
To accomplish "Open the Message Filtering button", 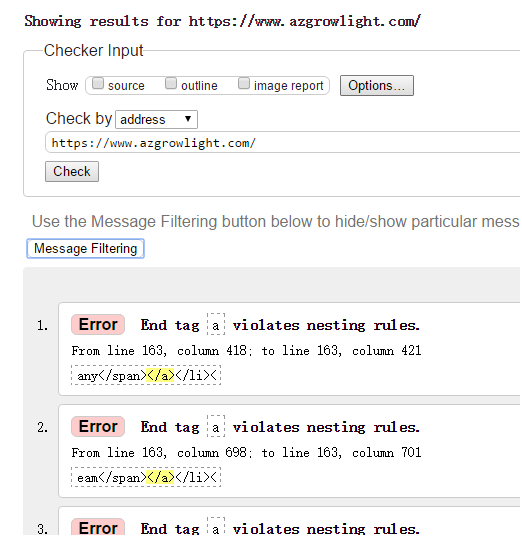I will click(x=85, y=249).
